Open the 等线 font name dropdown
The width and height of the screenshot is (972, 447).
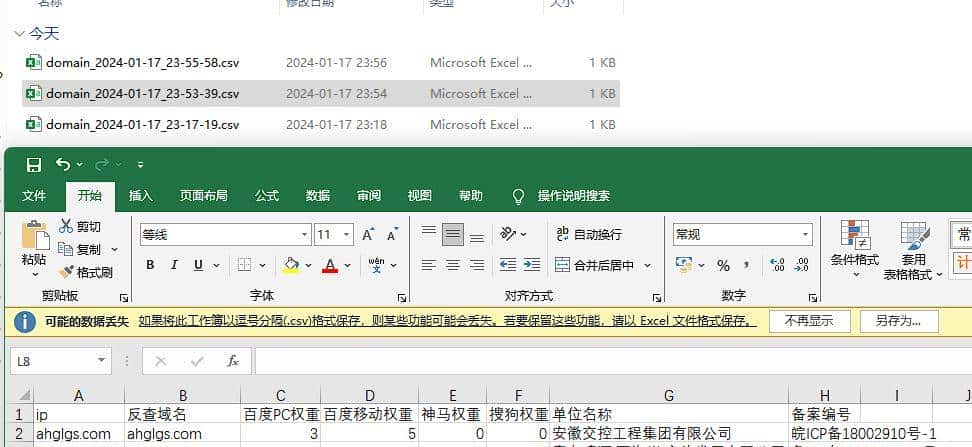coord(304,235)
